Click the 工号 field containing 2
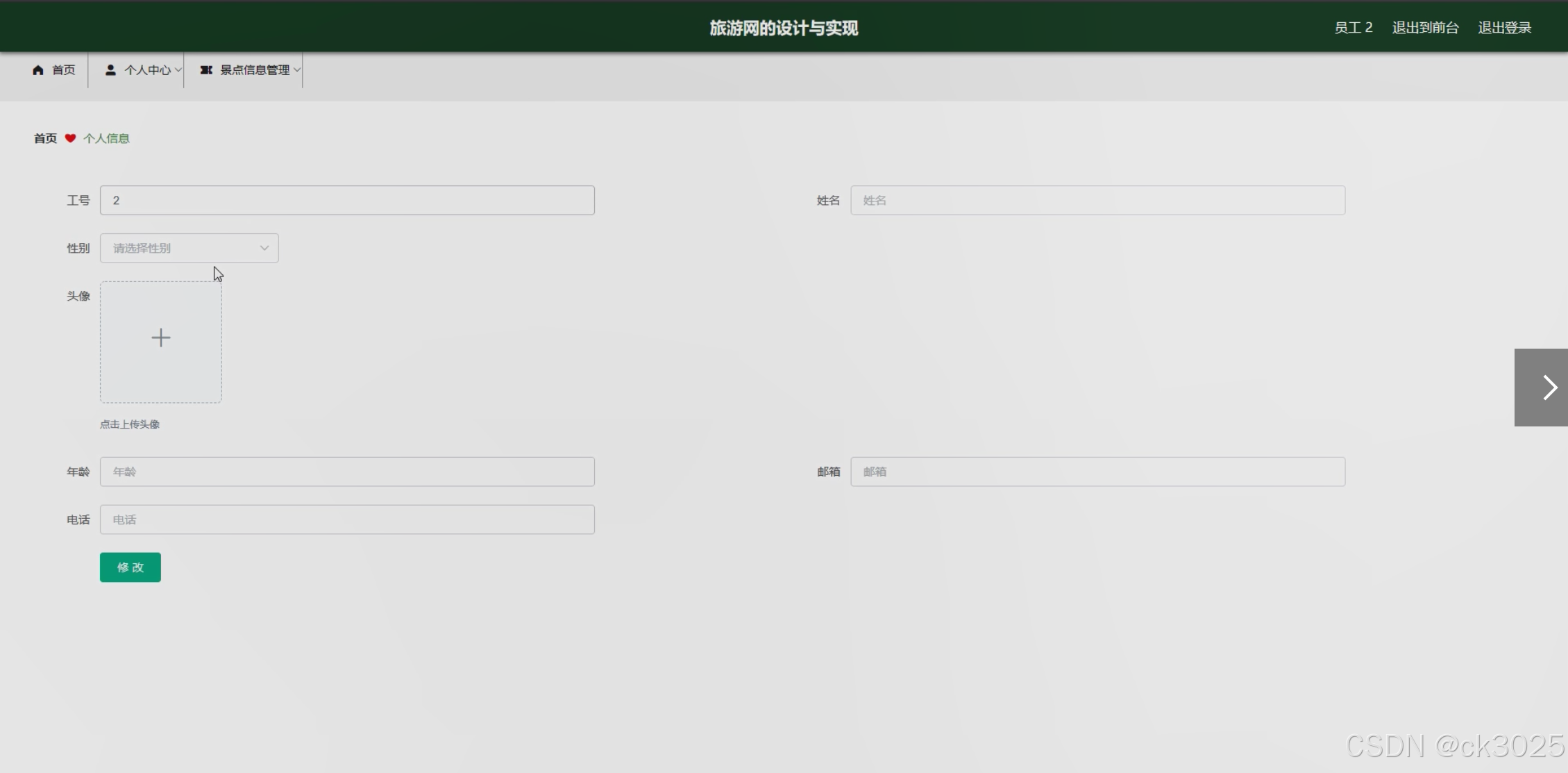Viewport: 1568px width, 773px height. pos(347,200)
